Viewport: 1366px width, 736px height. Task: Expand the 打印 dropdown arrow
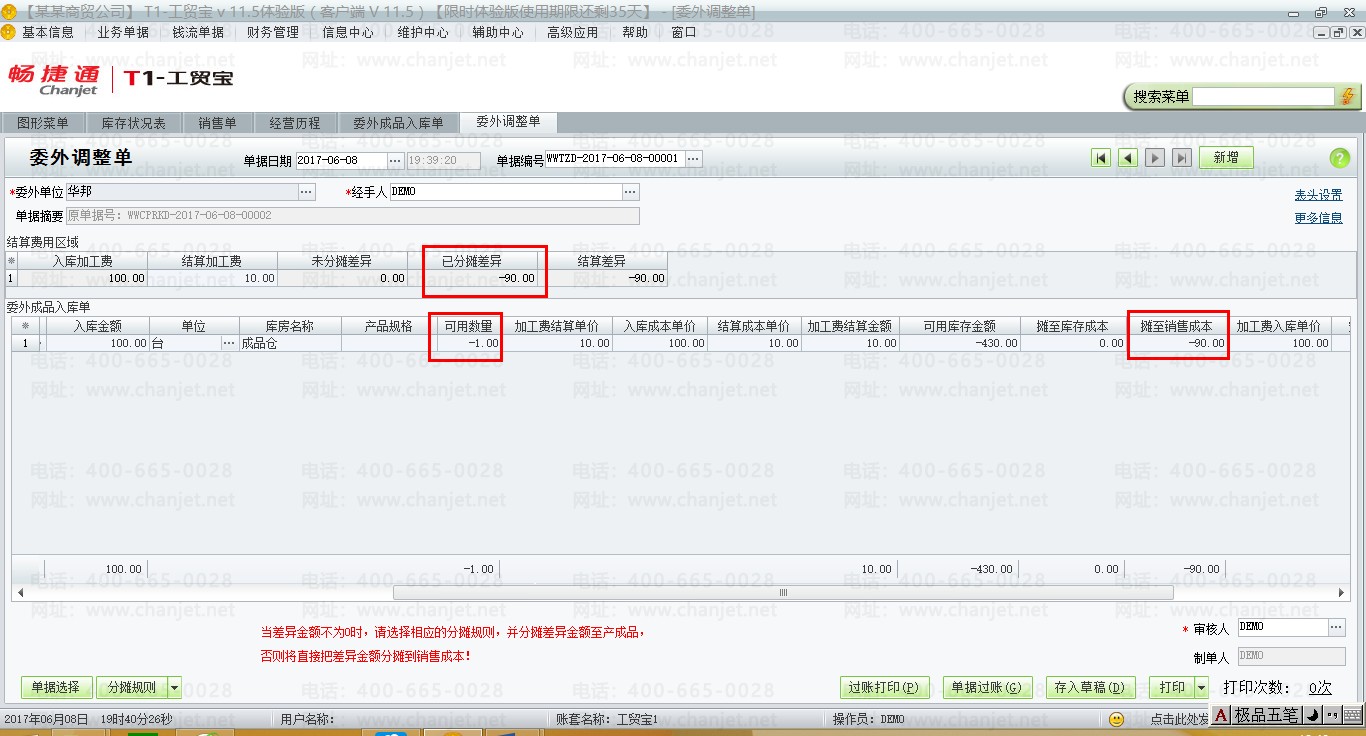point(1201,688)
